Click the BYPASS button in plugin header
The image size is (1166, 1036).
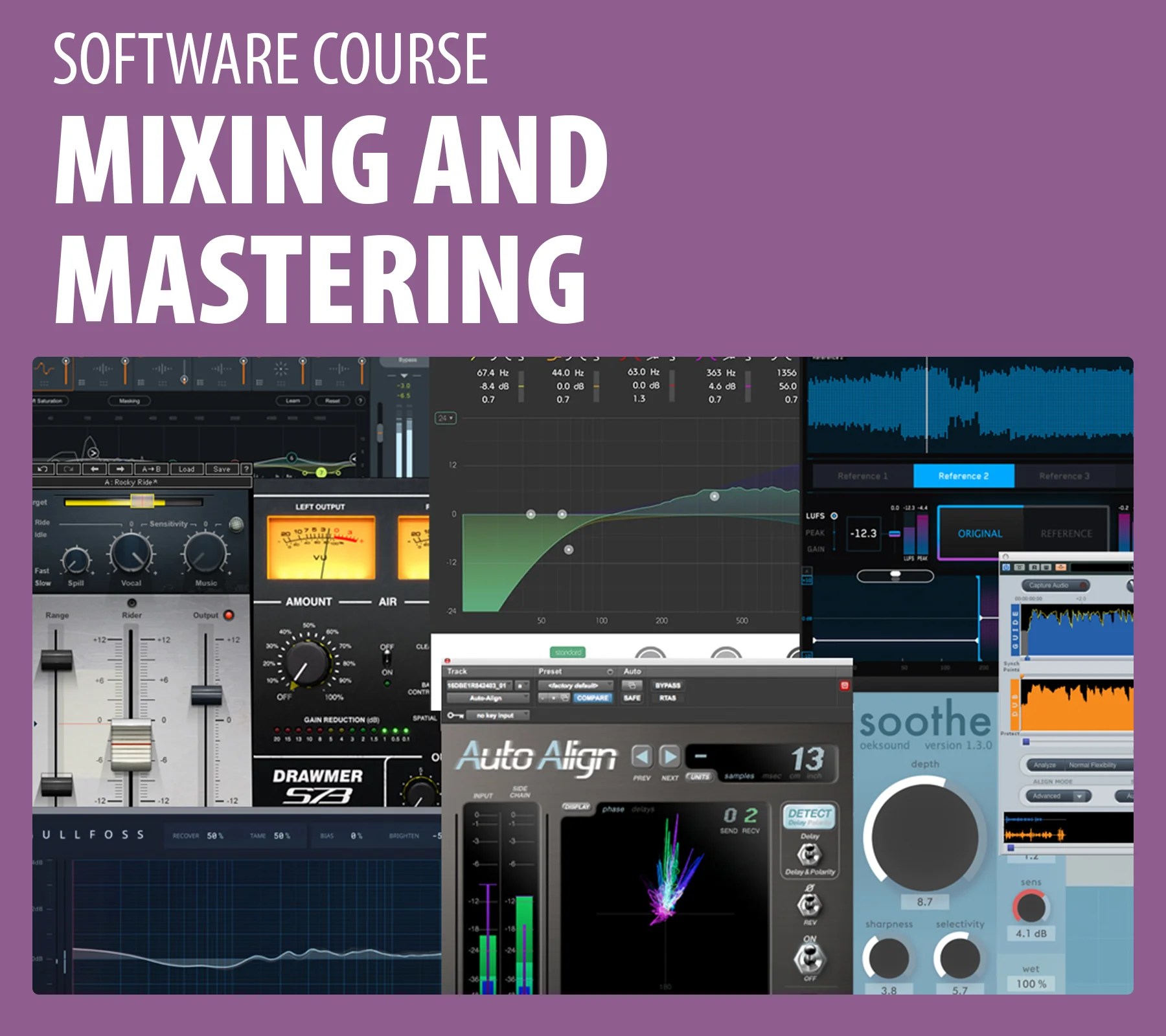pos(667,685)
